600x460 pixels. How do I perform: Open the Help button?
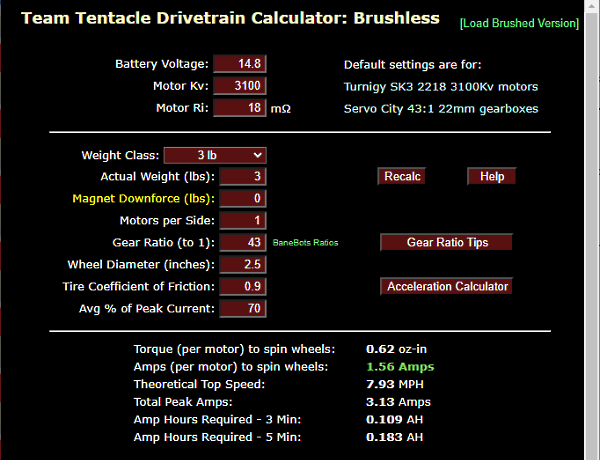[x=491, y=177]
